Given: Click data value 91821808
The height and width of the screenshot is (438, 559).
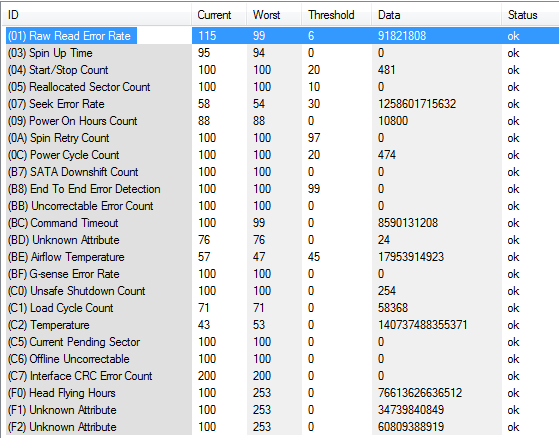Looking at the screenshot, I should [x=402, y=36].
